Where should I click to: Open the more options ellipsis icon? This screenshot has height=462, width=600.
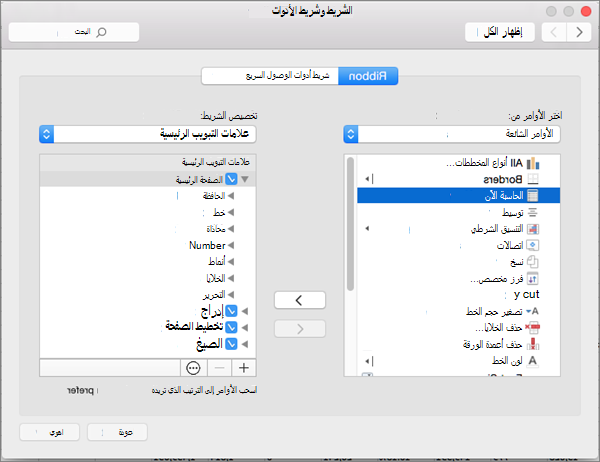[x=193, y=368]
